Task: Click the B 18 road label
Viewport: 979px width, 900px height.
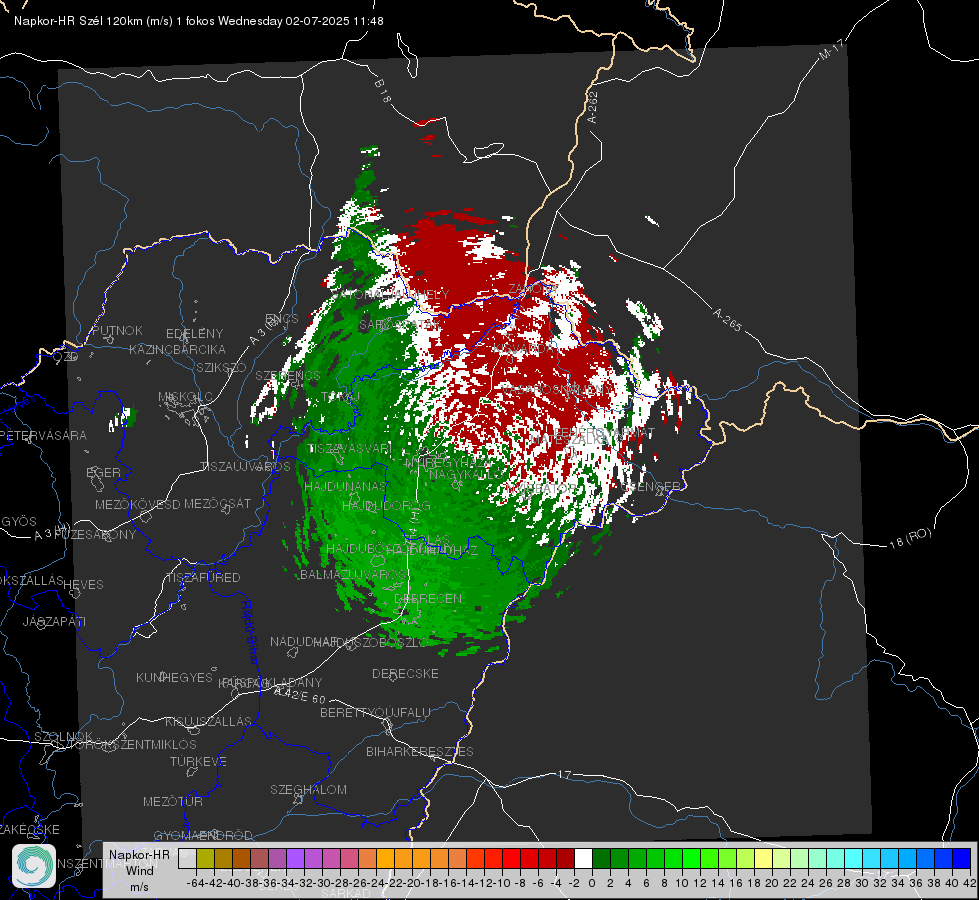Action: 383,91
